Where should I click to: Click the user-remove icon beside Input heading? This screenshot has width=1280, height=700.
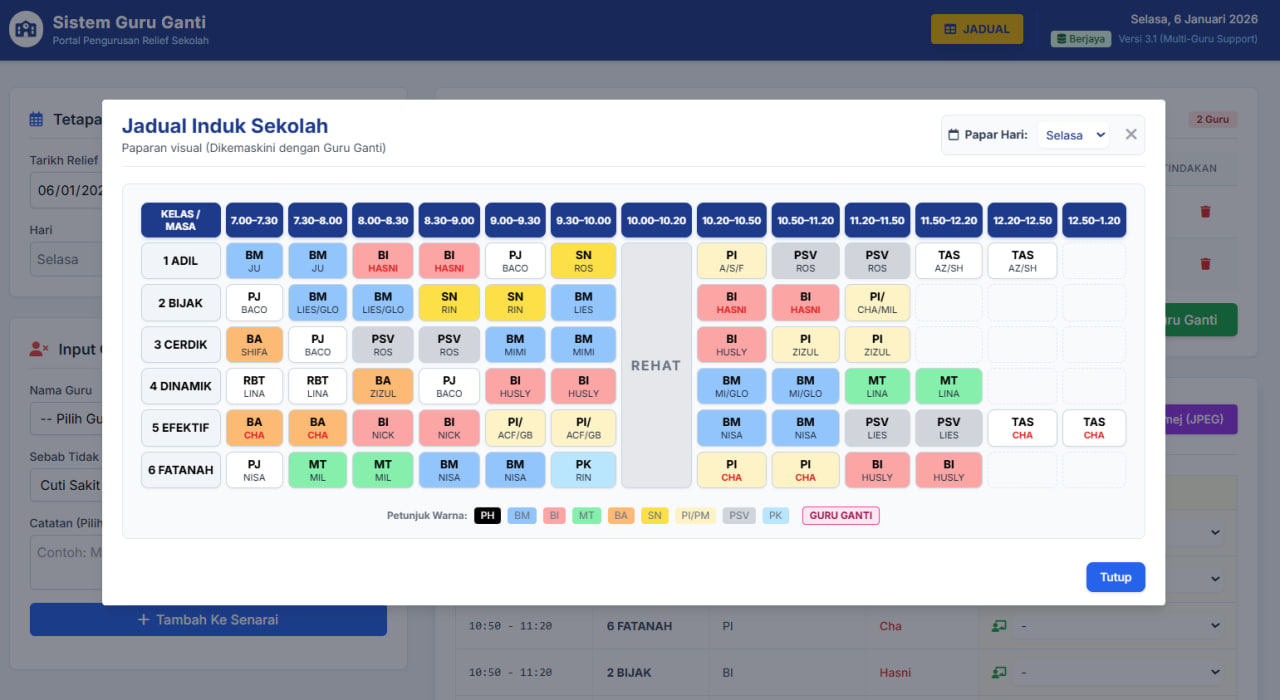[x=39, y=349]
